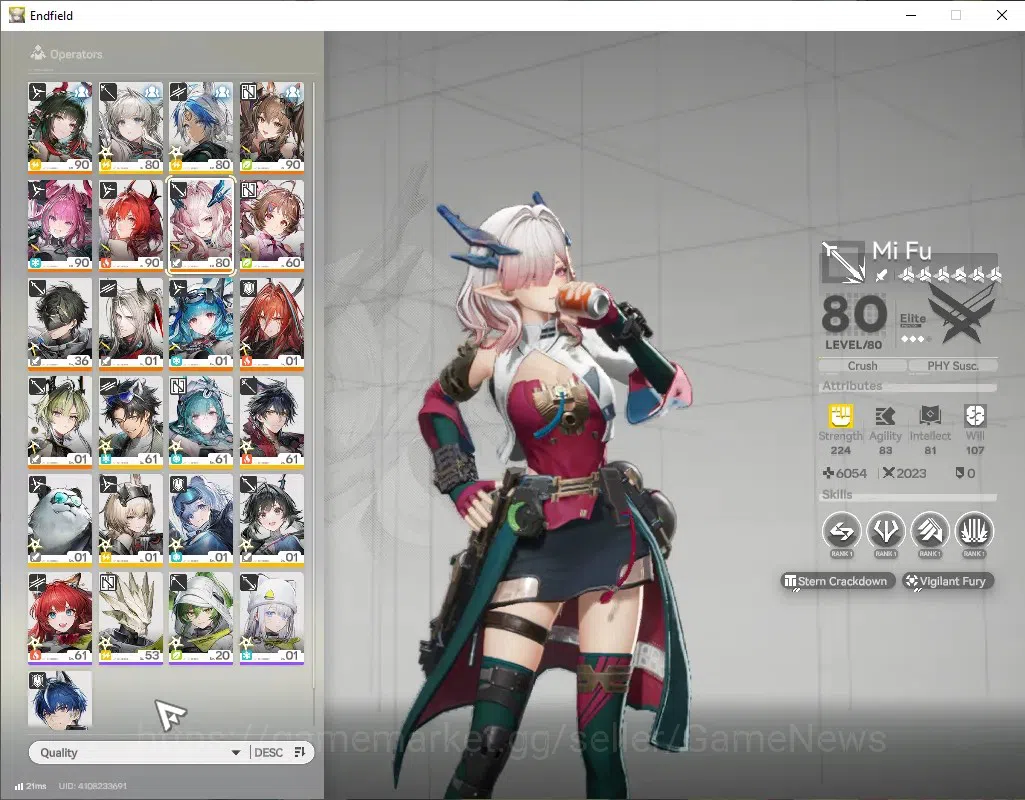The height and width of the screenshot is (800, 1025).
Task: Click the small weapon-type icon before the stars
Action: 882,275
